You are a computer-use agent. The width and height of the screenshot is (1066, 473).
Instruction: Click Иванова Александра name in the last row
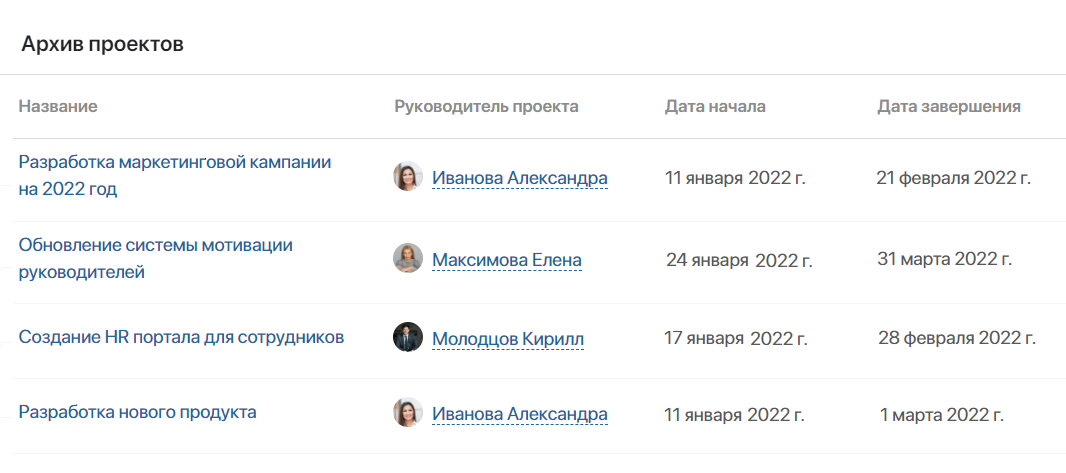point(520,414)
